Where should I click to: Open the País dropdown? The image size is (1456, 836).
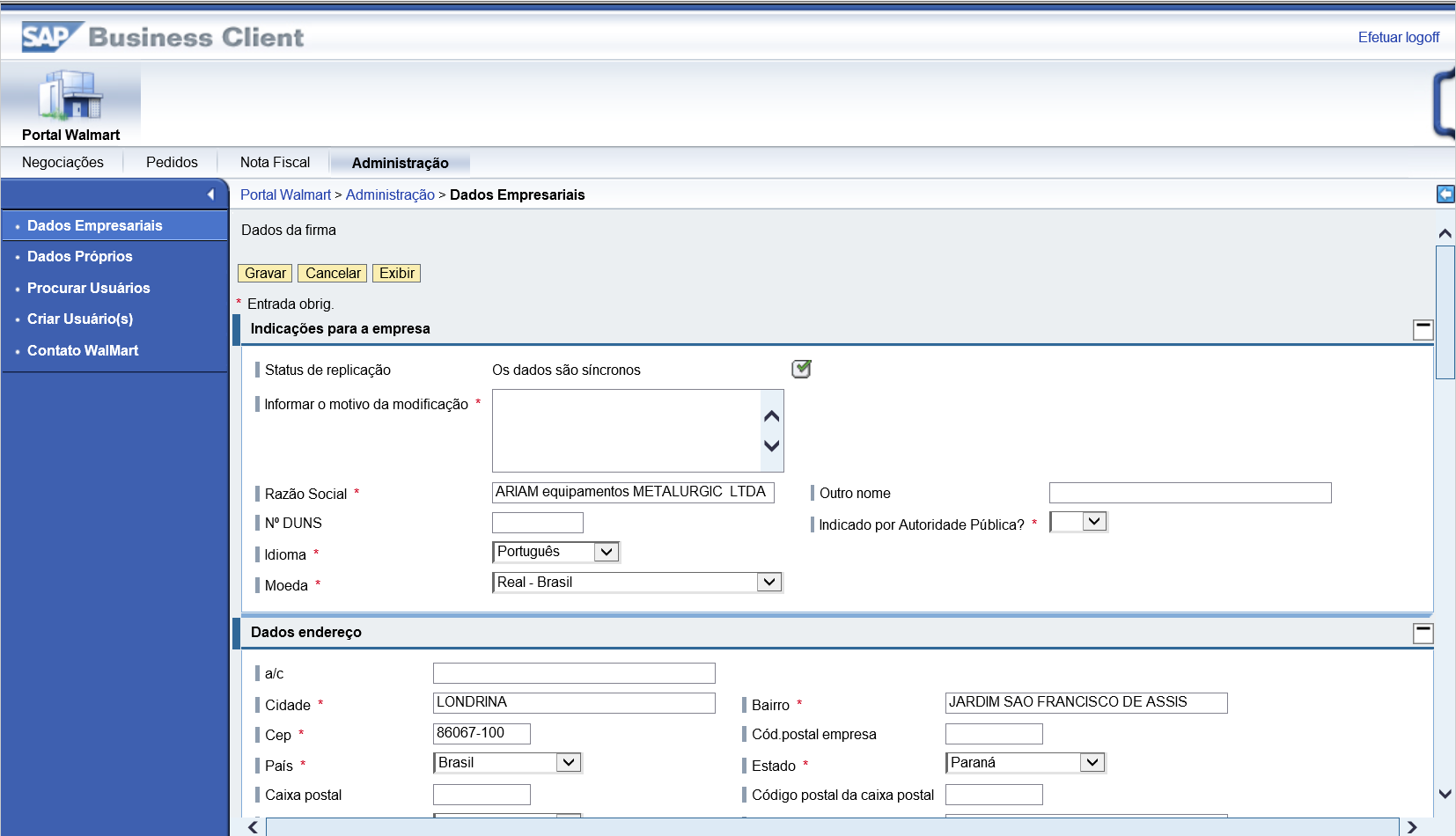(569, 763)
